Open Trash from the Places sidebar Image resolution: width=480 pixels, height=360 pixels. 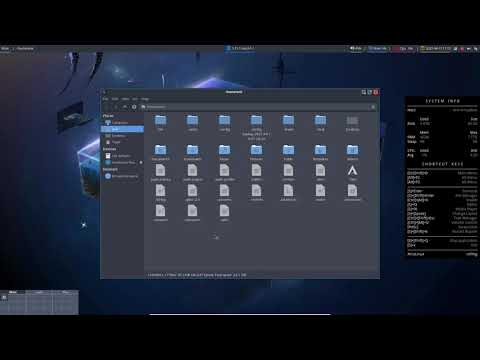point(122,142)
